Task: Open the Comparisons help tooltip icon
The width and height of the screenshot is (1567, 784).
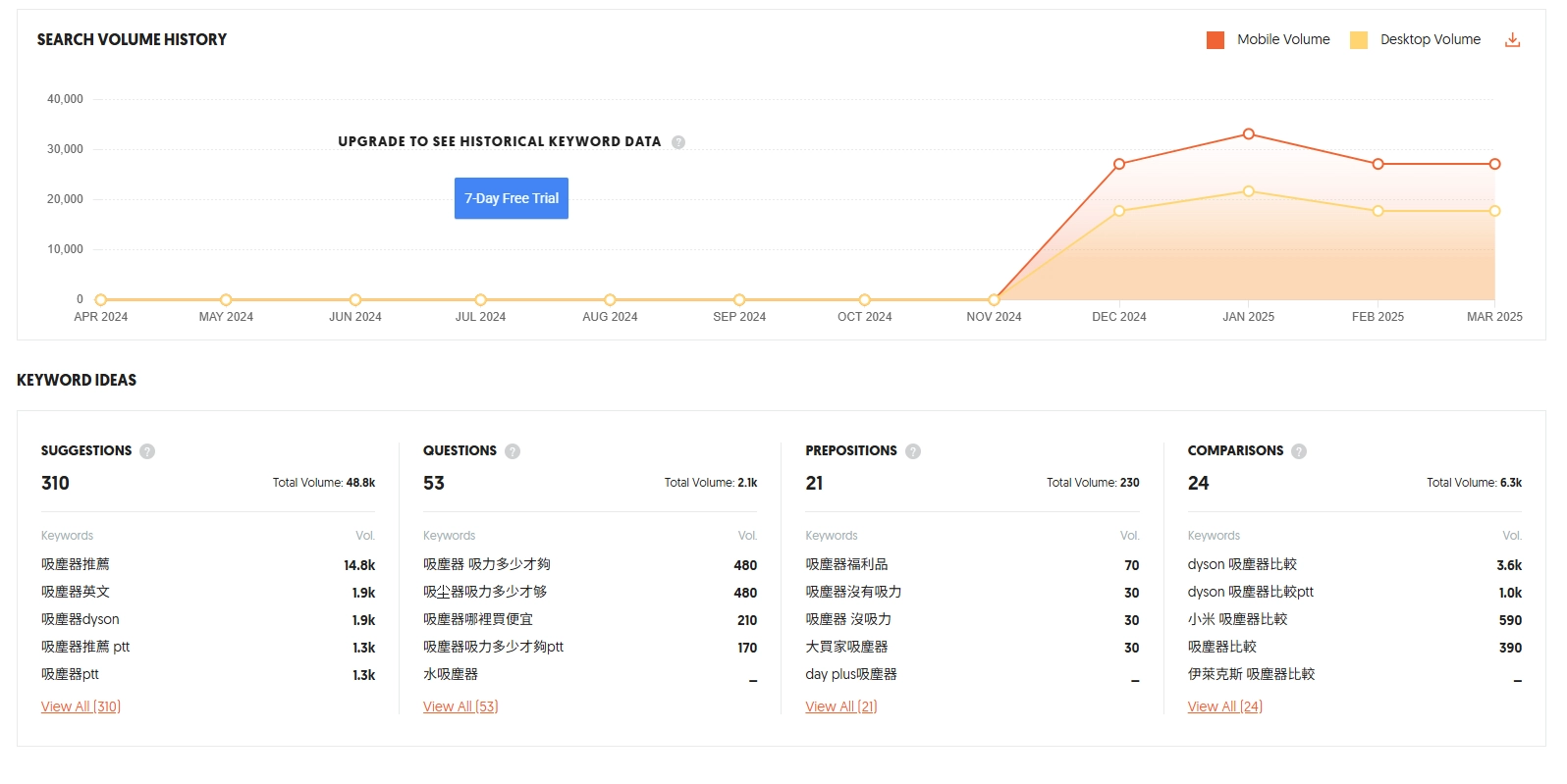Action: [1299, 451]
